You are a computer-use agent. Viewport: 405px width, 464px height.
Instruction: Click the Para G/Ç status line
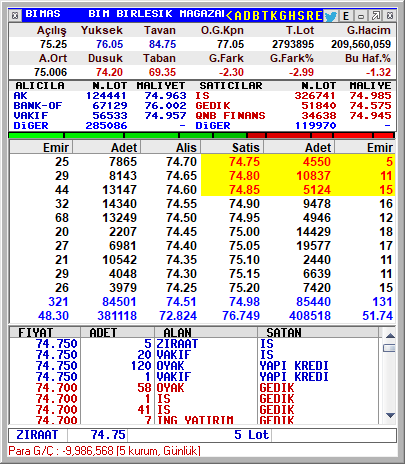[104, 451]
